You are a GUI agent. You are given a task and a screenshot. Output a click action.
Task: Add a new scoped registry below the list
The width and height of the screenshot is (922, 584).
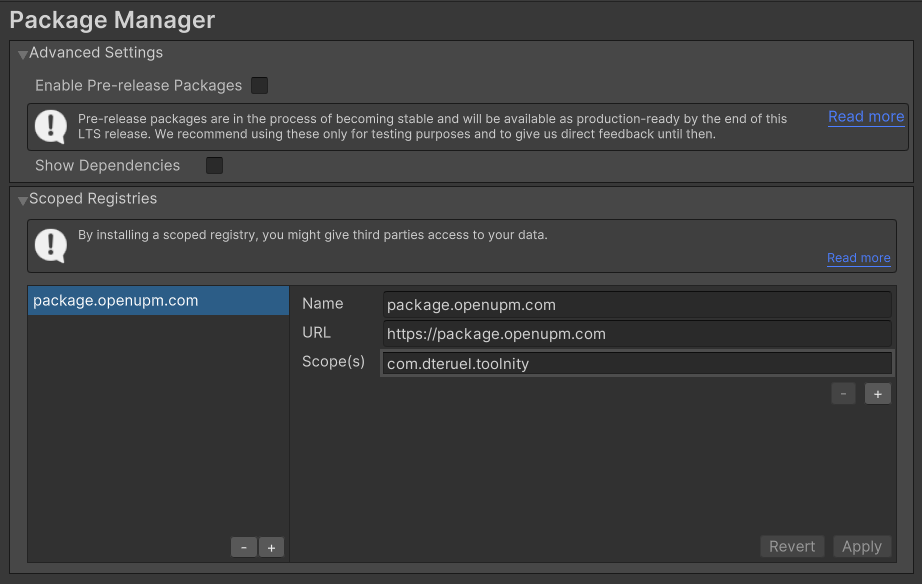coord(271,548)
